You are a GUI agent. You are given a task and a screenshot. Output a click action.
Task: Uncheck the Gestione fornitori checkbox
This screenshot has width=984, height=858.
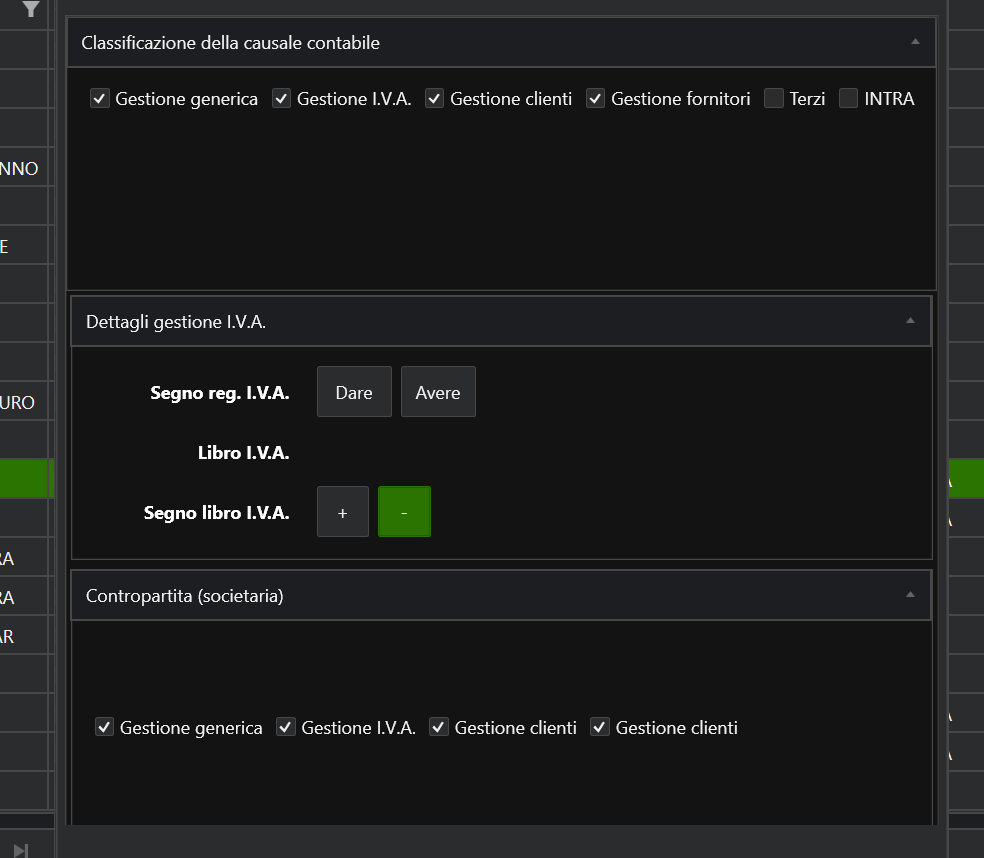point(595,99)
